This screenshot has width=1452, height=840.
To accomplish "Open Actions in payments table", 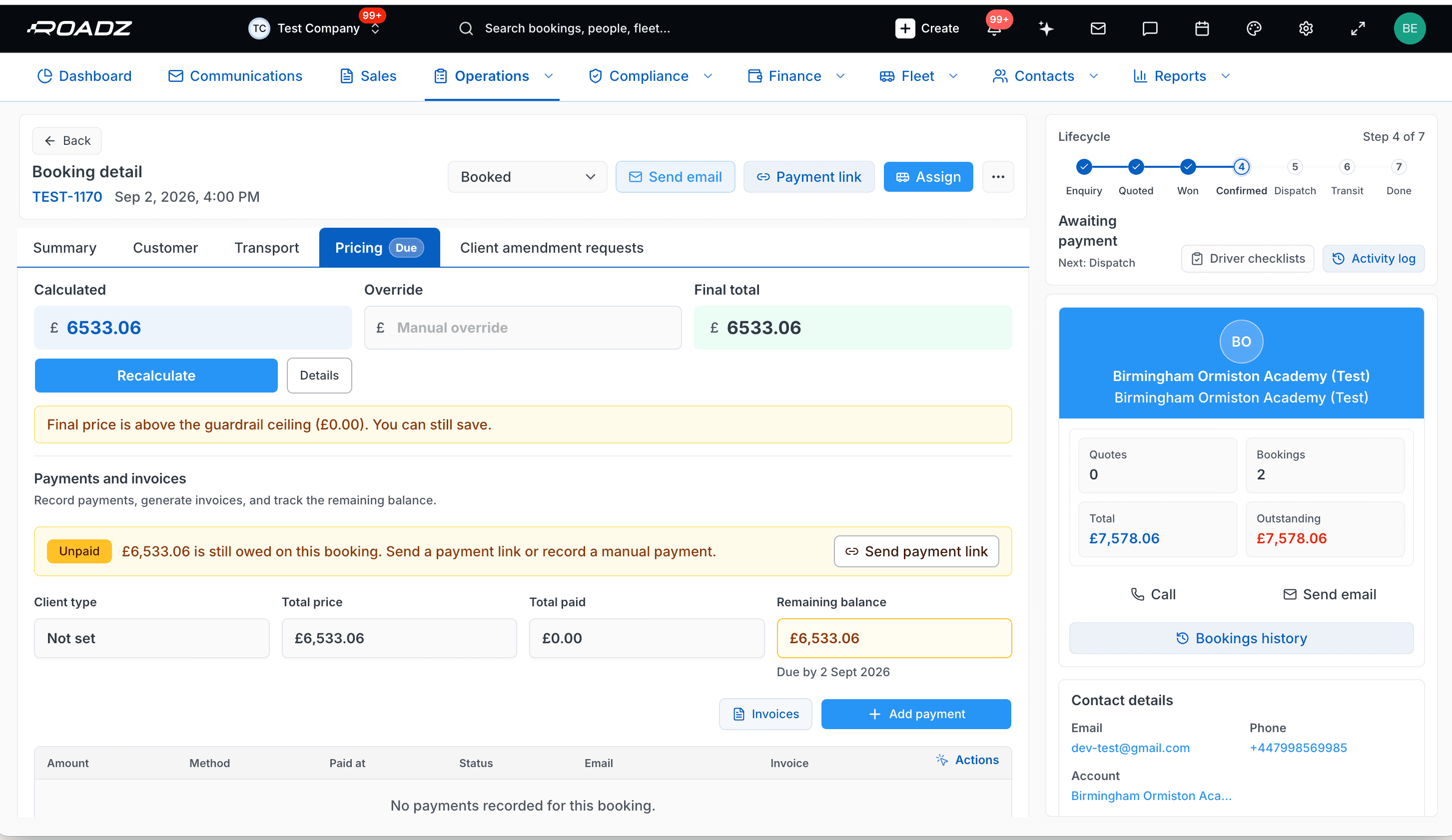I will (x=967, y=760).
